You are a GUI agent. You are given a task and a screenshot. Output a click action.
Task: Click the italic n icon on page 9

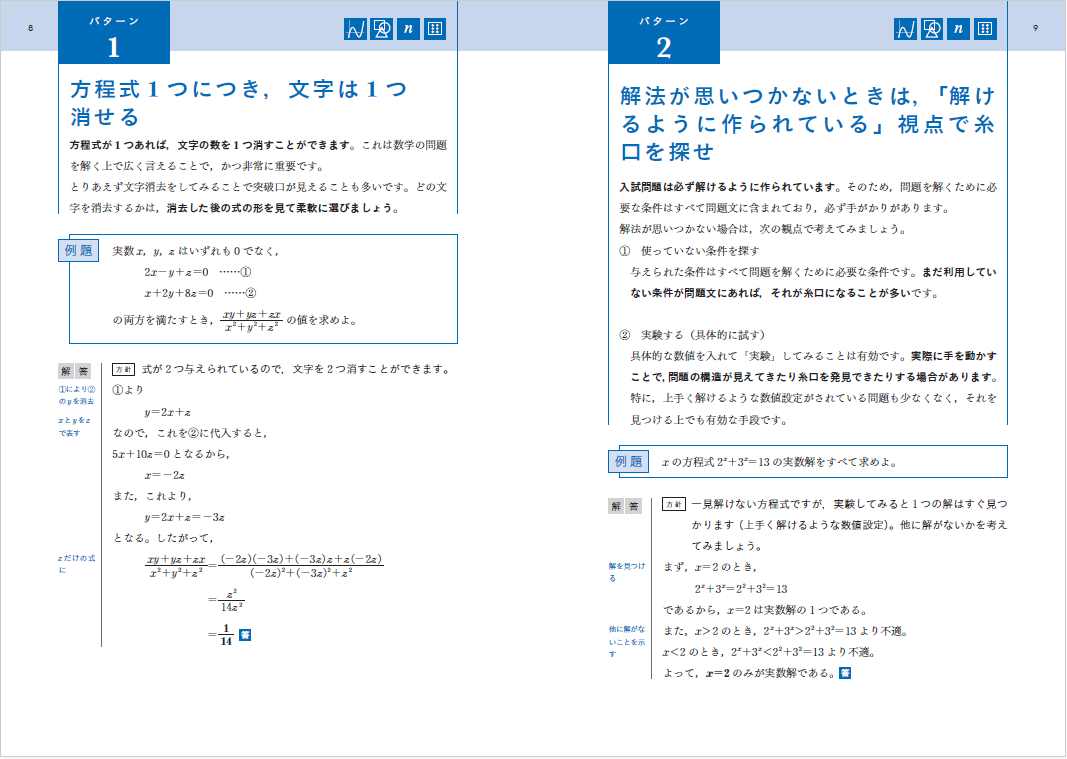coord(958,29)
